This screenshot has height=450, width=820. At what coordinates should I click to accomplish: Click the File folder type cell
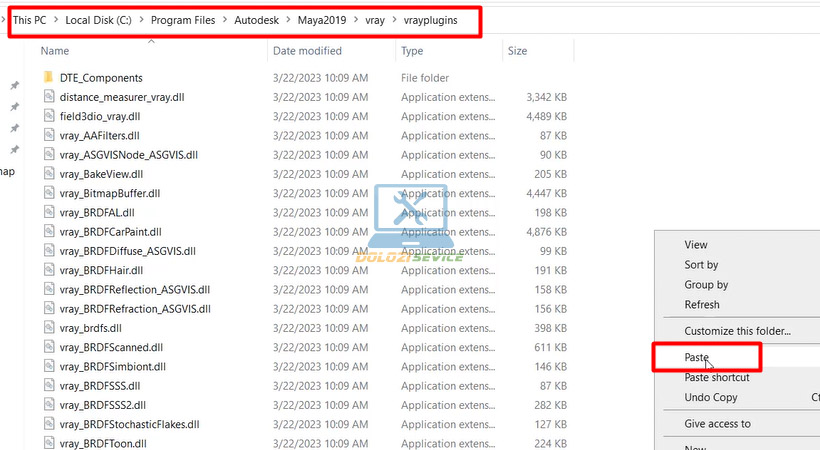click(425, 78)
